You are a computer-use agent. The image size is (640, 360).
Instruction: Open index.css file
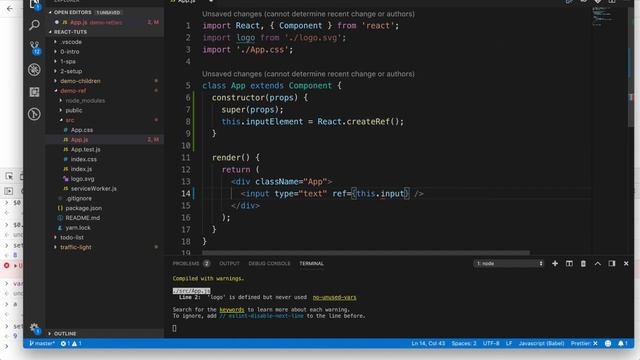pyautogui.click(x=84, y=159)
